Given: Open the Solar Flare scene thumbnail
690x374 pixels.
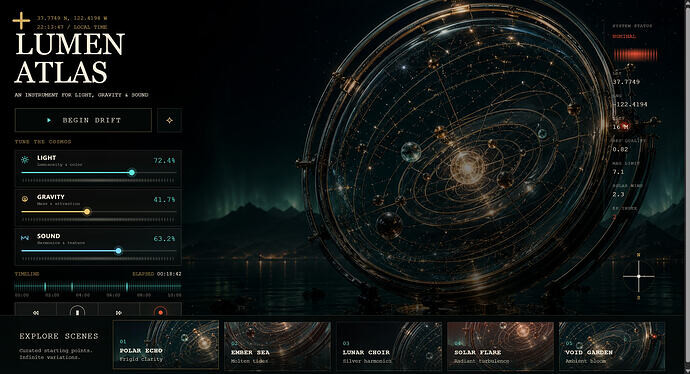Looking at the screenshot, I should 500,345.
